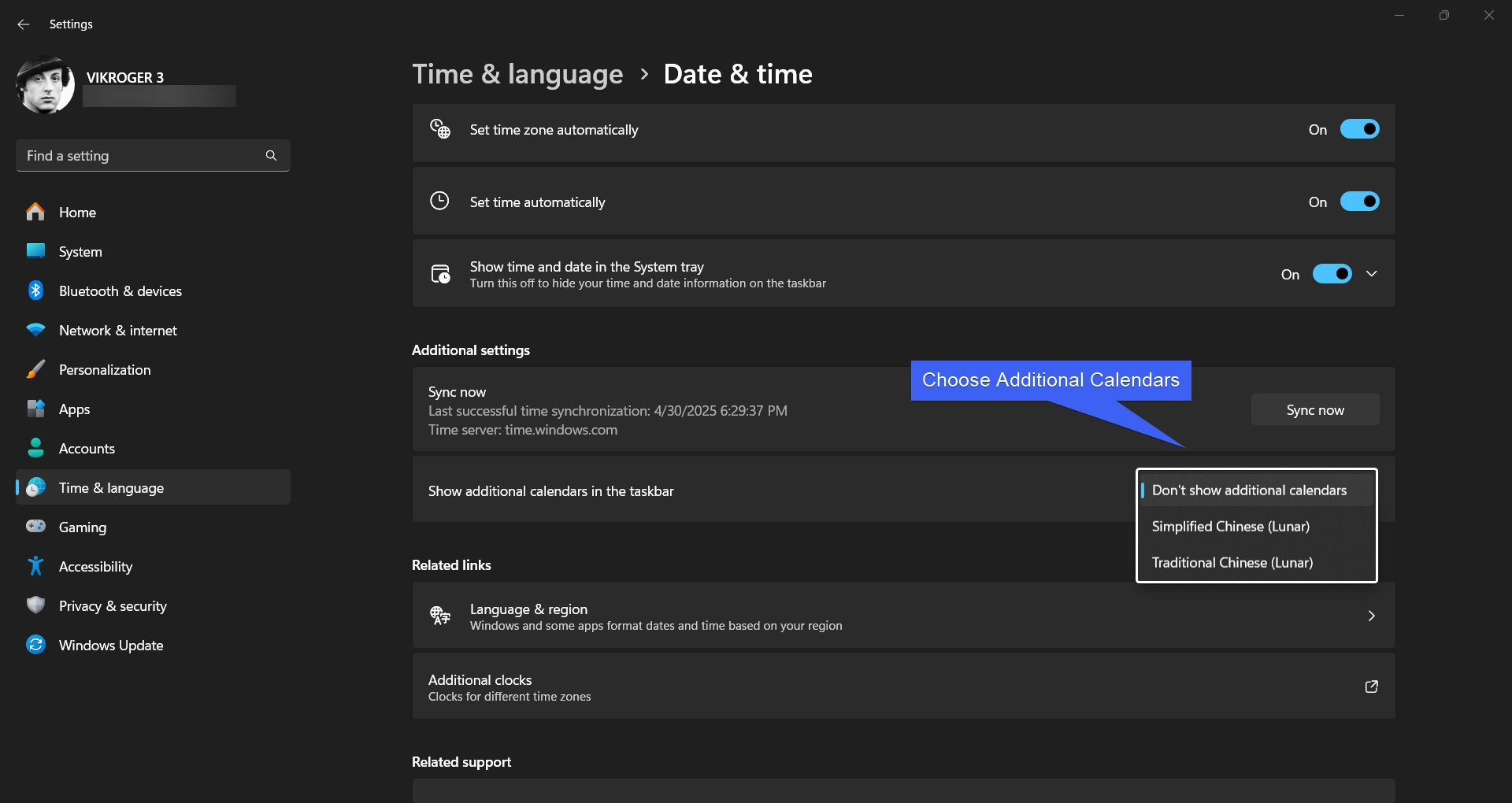Image resolution: width=1512 pixels, height=803 pixels.
Task: Turn off Show time and date in System tray
Action: tap(1332, 273)
